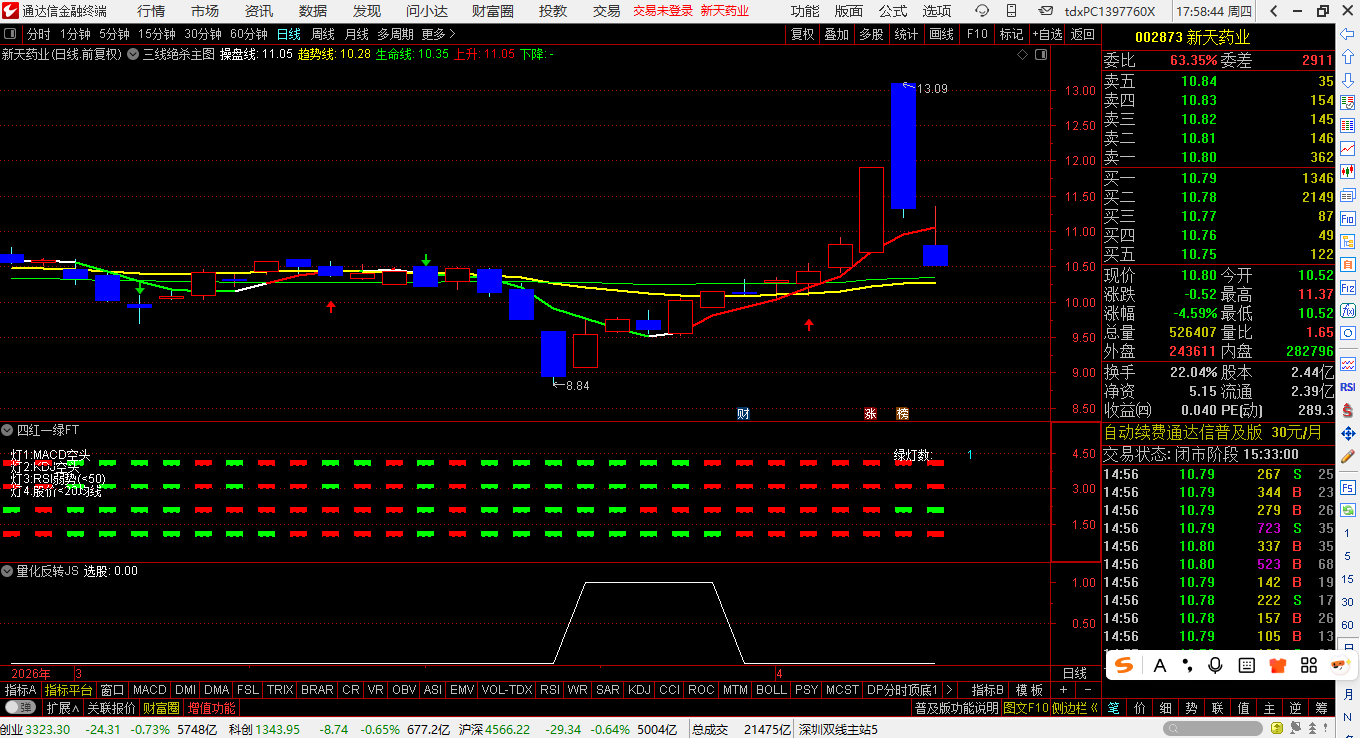Switch to the MACD indicator tab
Viewport: 1360px width, 738px height.
149,690
